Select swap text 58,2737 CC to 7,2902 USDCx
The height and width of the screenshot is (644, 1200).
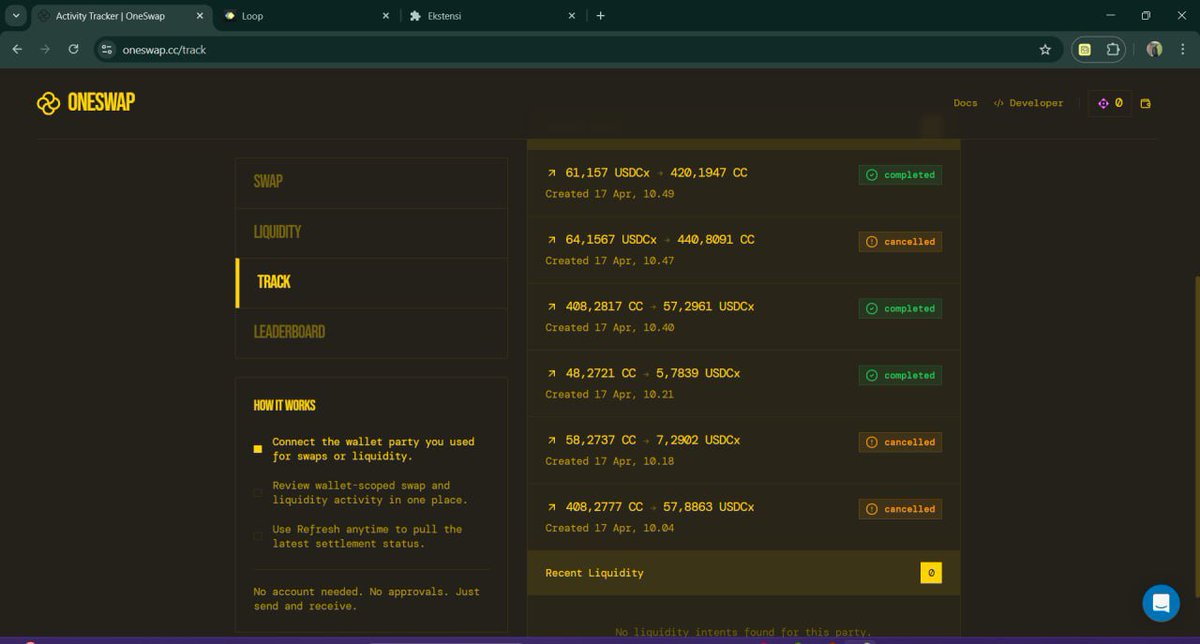[653, 441]
